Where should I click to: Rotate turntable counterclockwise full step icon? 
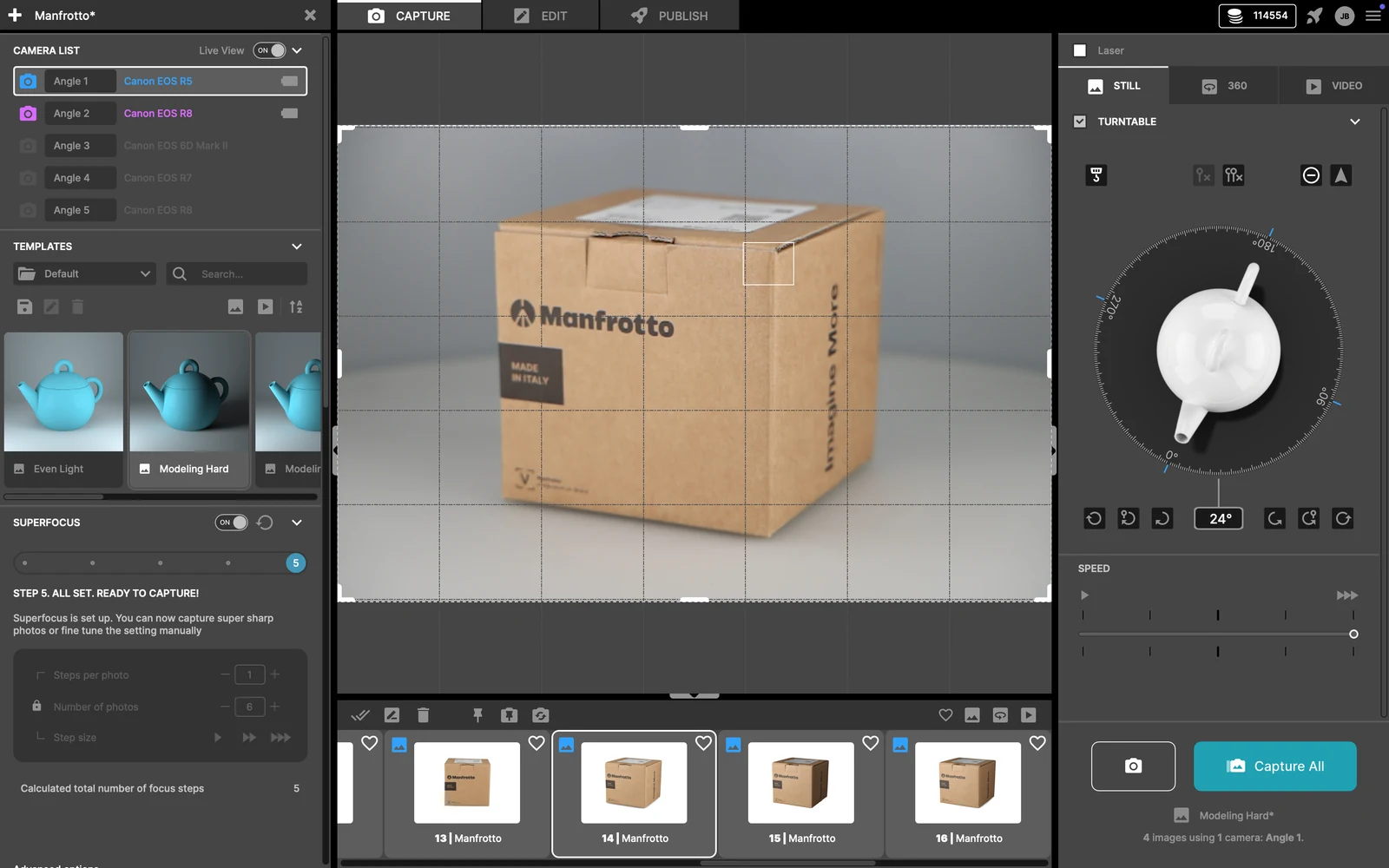tap(1094, 518)
